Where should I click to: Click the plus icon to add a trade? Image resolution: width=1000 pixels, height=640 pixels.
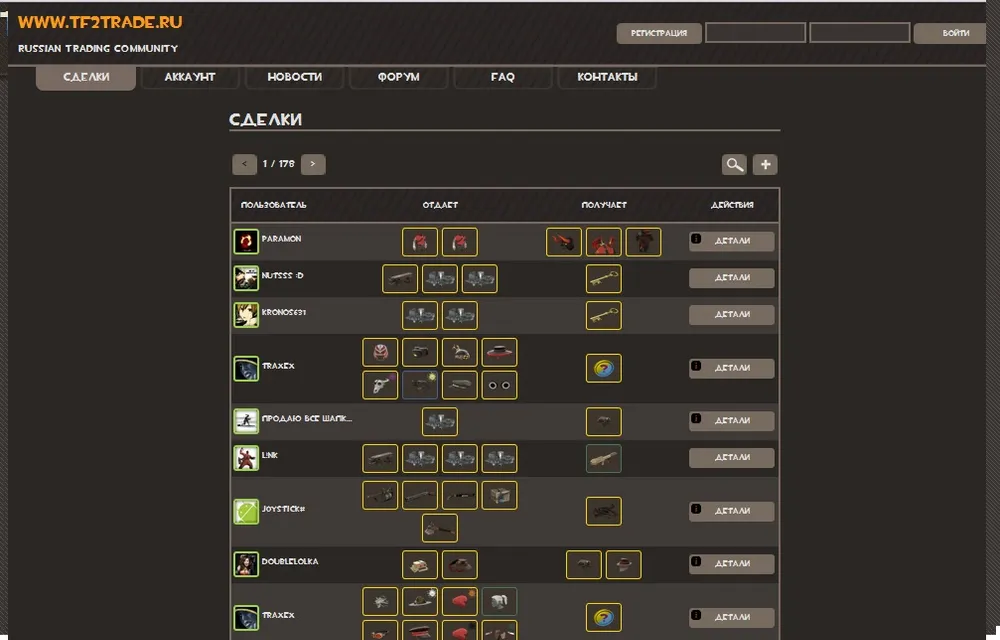coord(765,164)
